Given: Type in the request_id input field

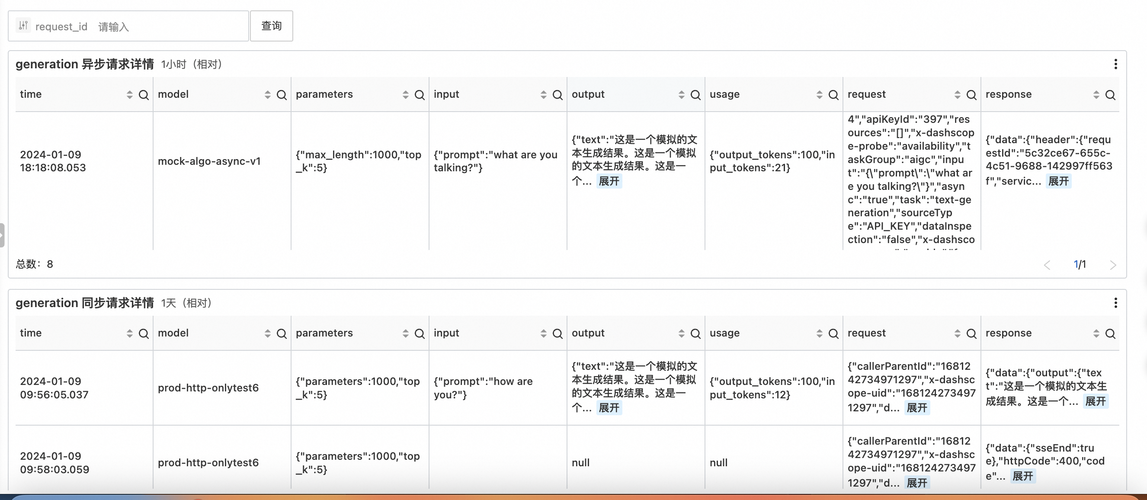Looking at the screenshot, I should pyautogui.click(x=168, y=27).
